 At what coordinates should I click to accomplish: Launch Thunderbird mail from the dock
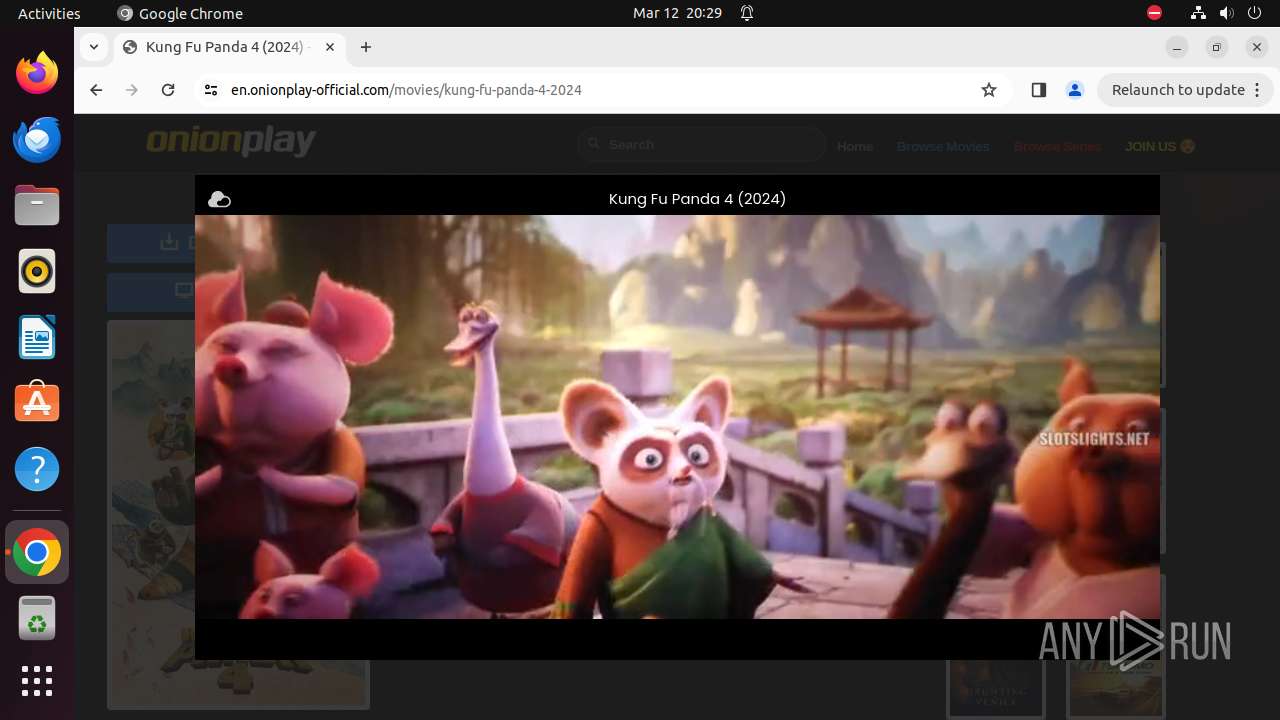tap(37, 139)
